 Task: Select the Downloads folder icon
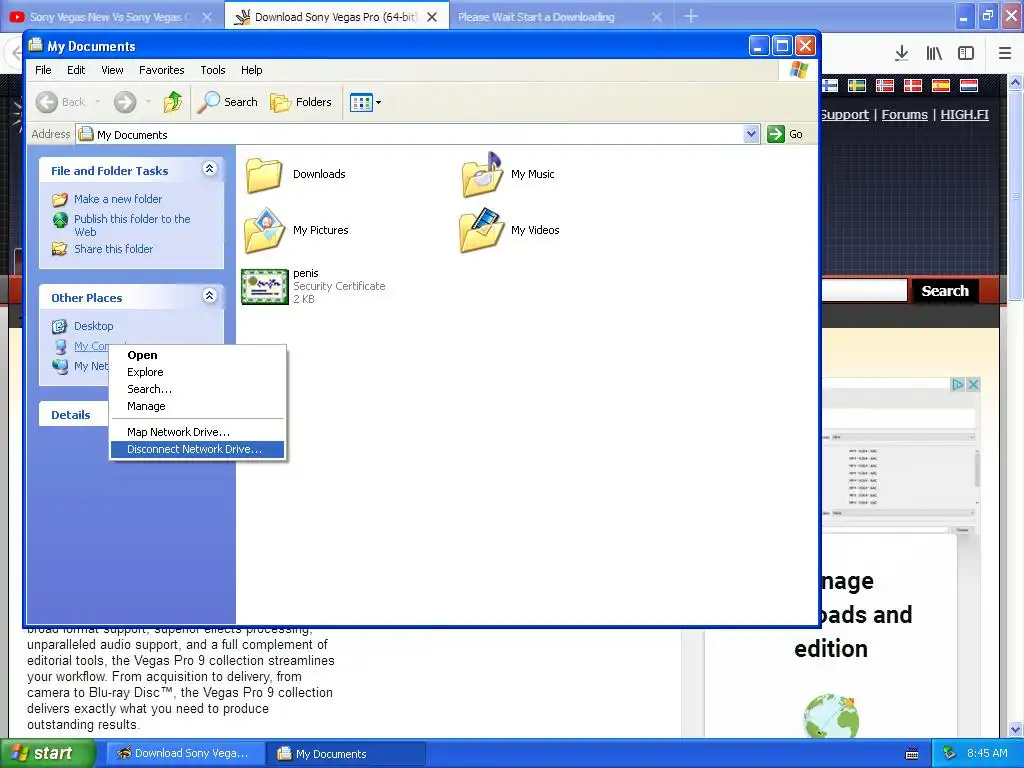click(x=264, y=174)
